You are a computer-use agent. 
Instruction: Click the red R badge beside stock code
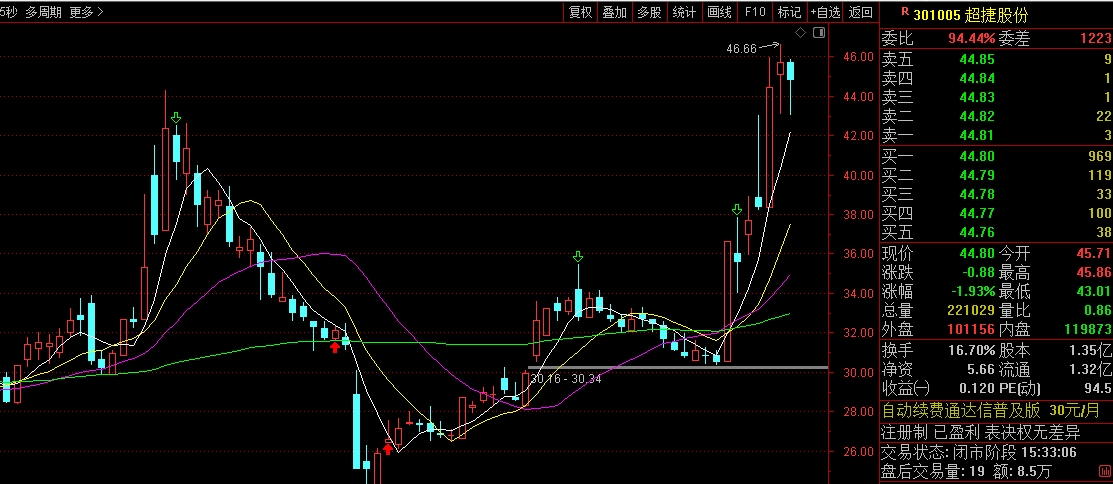[904, 11]
